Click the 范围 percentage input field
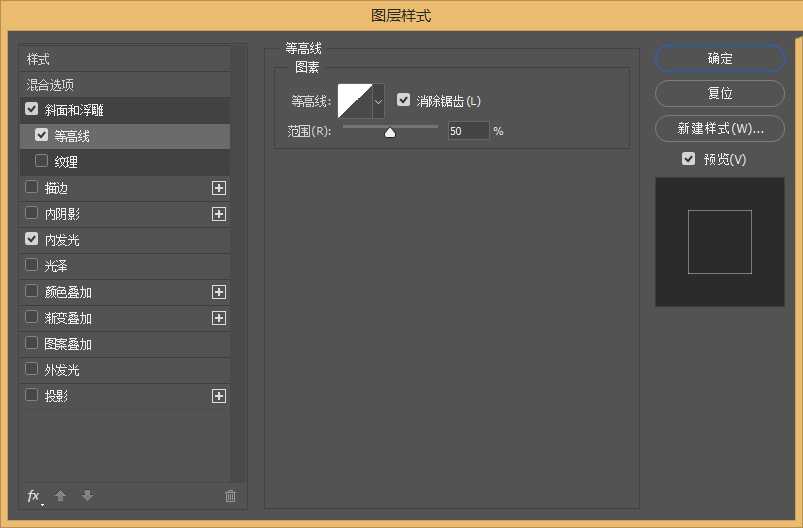This screenshot has height=528, width=803. coord(468,131)
